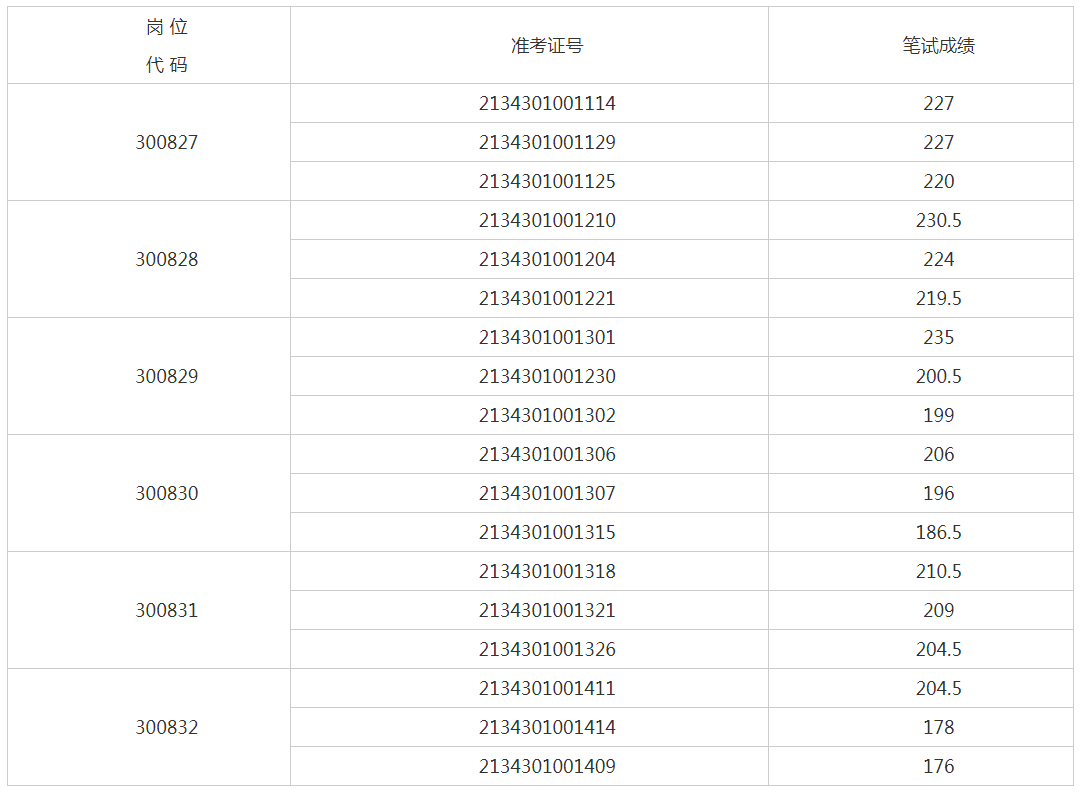Click the score 178 cell
This screenshot has width=1081, height=793.
(938, 727)
